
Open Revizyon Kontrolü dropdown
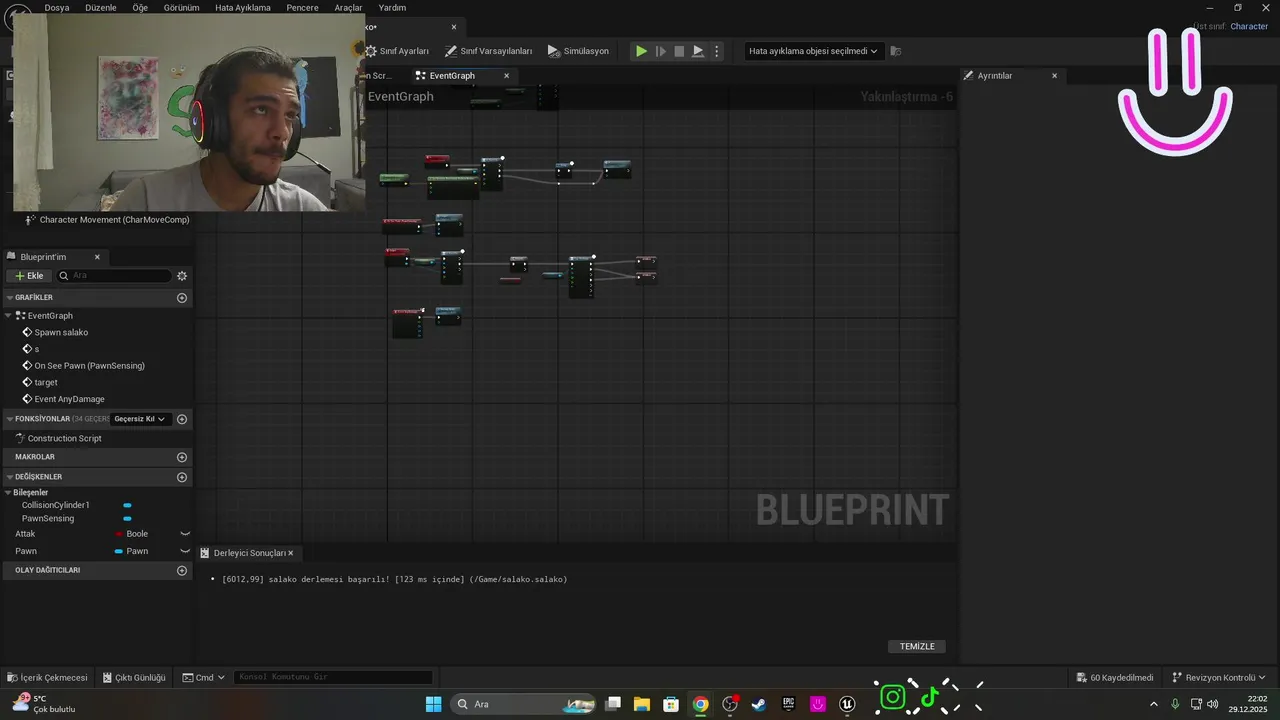point(1219,678)
